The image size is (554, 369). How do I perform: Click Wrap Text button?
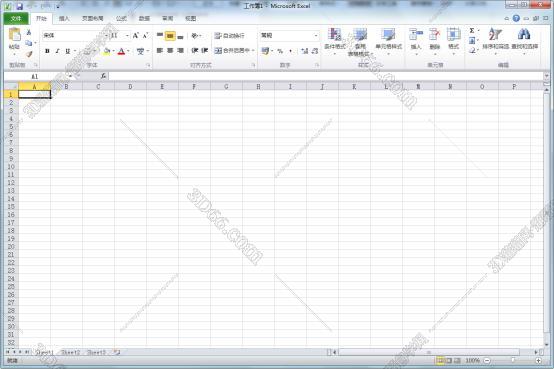tap(229, 36)
